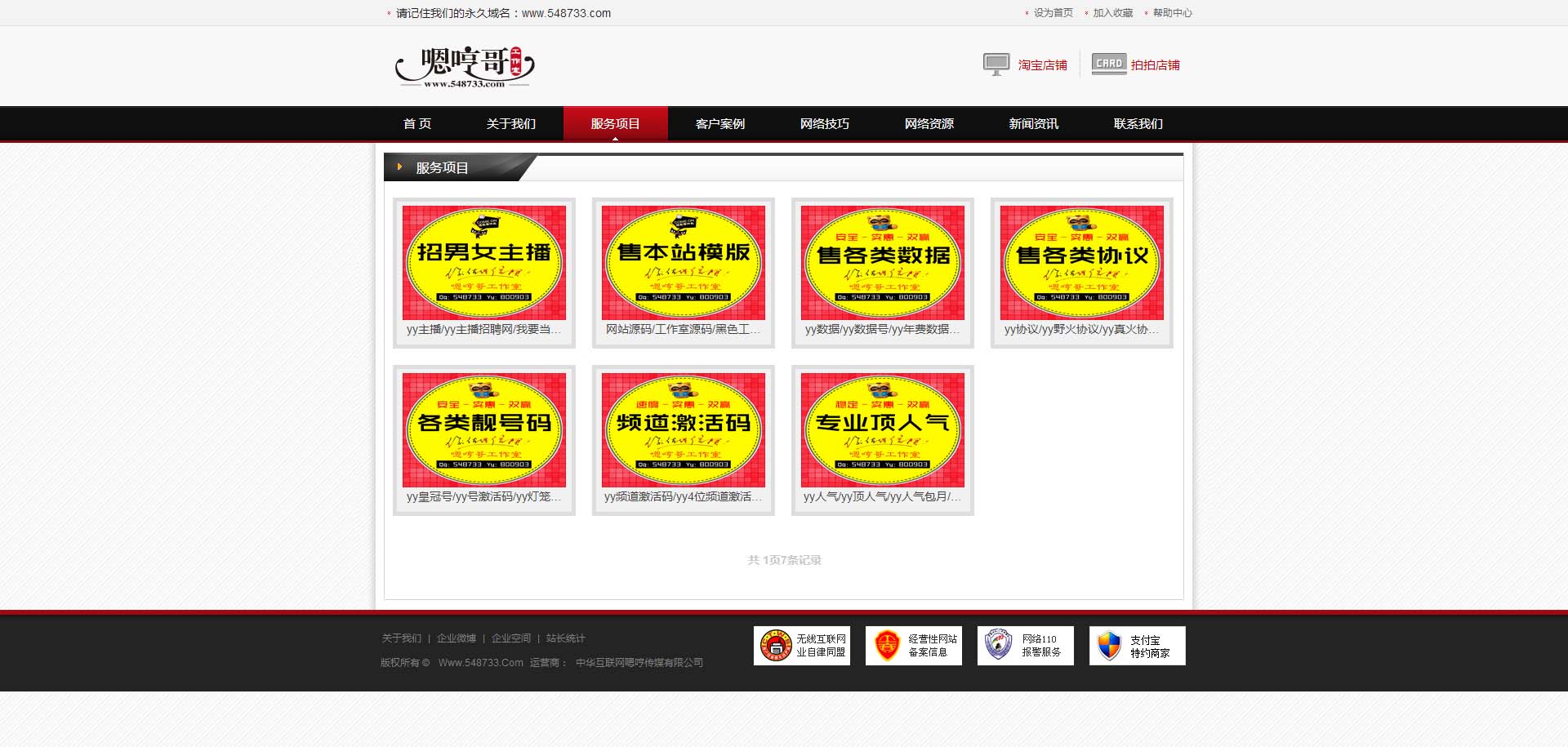Open the 招男女主播 service thumbnail
The height and width of the screenshot is (747, 1568).
click(x=484, y=263)
